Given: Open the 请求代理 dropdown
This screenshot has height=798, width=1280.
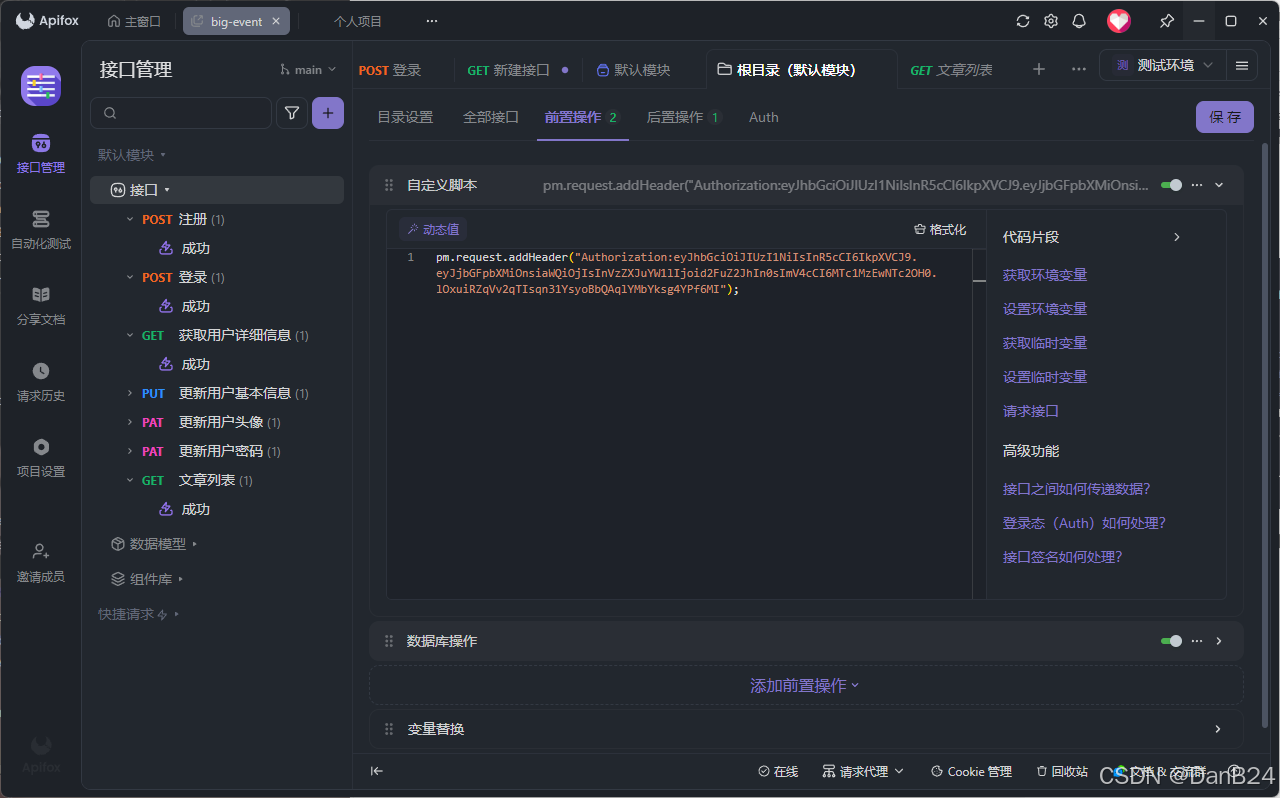Looking at the screenshot, I should pyautogui.click(x=863, y=771).
